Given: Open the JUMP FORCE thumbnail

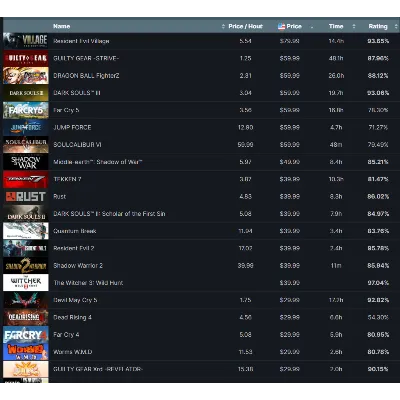Looking at the screenshot, I should pyautogui.click(x=26, y=127).
